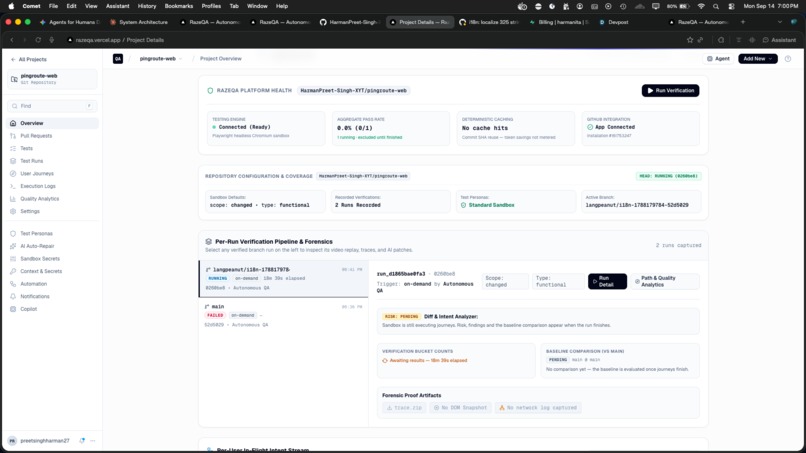Go back to All Projects

[29, 60]
